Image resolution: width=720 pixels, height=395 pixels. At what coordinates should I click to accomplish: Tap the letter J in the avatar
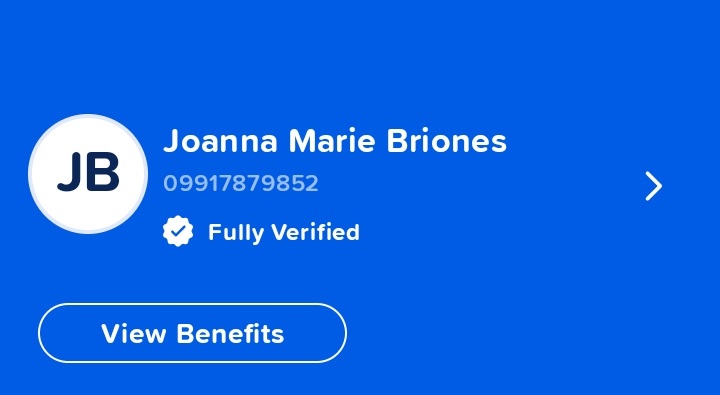coord(69,172)
